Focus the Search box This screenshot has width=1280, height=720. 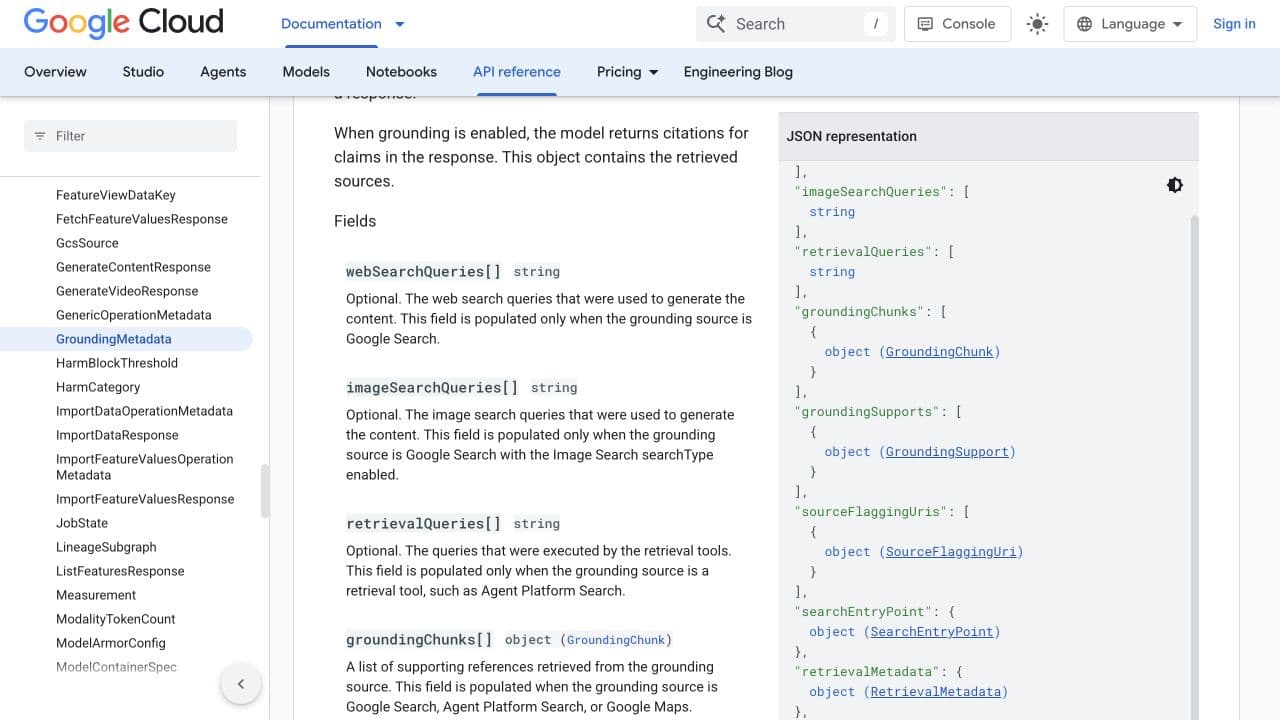[795, 24]
